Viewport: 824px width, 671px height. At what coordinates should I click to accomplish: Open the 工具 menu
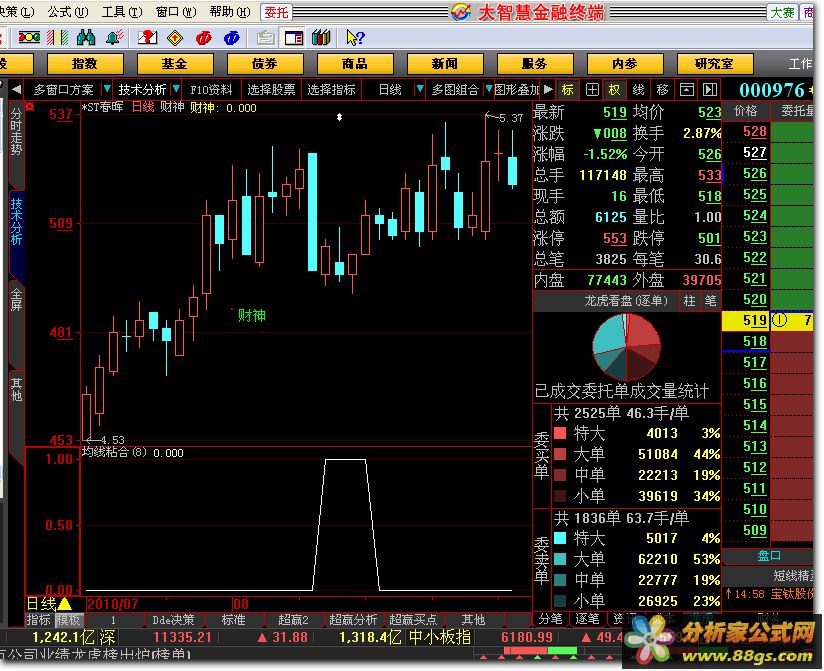click(x=122, y=12)
